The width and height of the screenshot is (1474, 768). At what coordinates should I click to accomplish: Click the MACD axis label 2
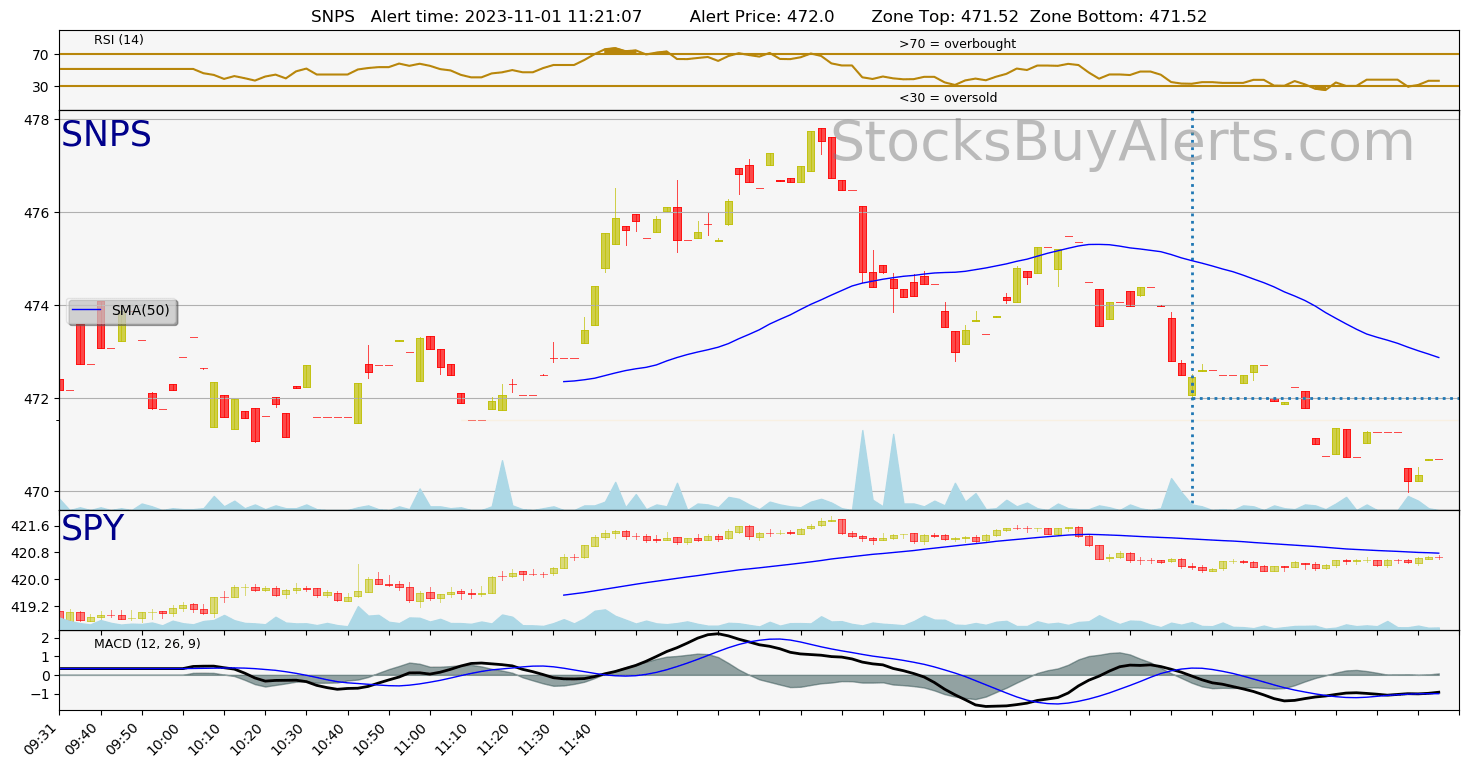pos(46,638)
